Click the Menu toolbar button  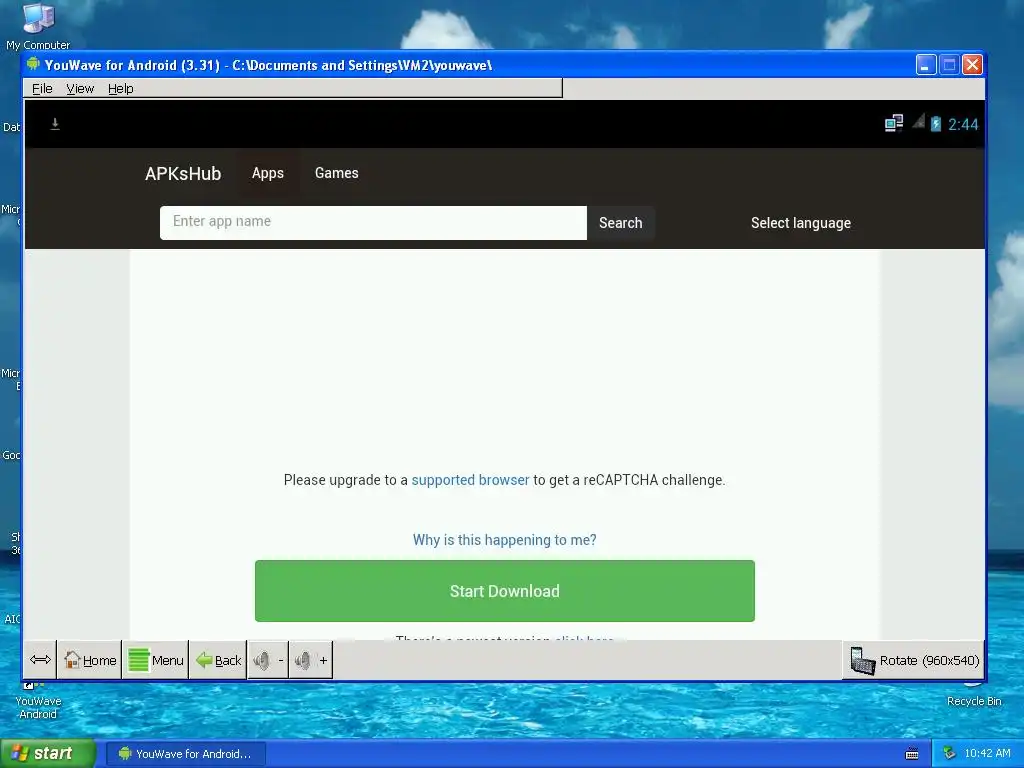pyautogui.click(x=155, y=660)
